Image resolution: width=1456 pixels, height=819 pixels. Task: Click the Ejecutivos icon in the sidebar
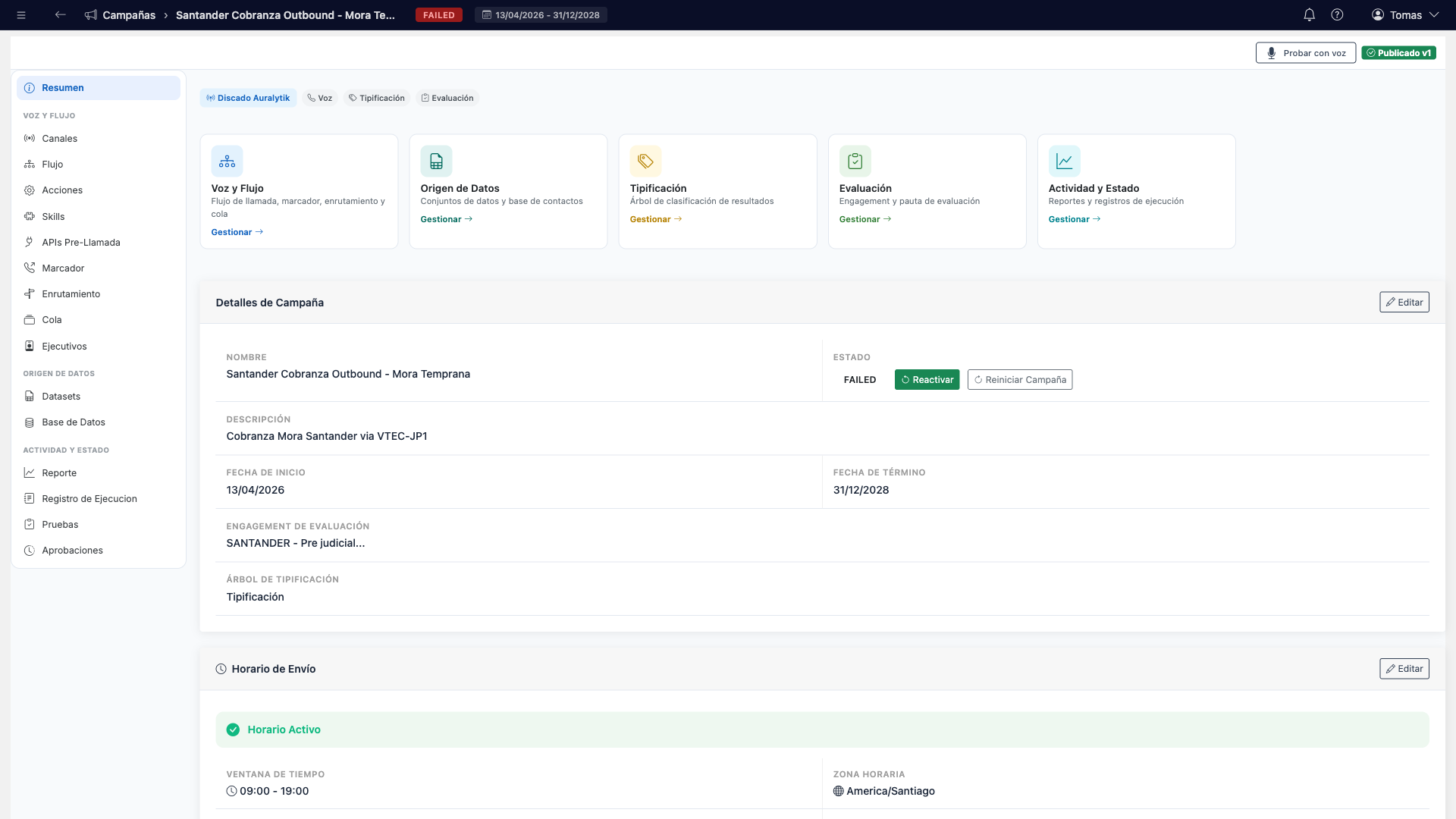[x=30, y=347]
